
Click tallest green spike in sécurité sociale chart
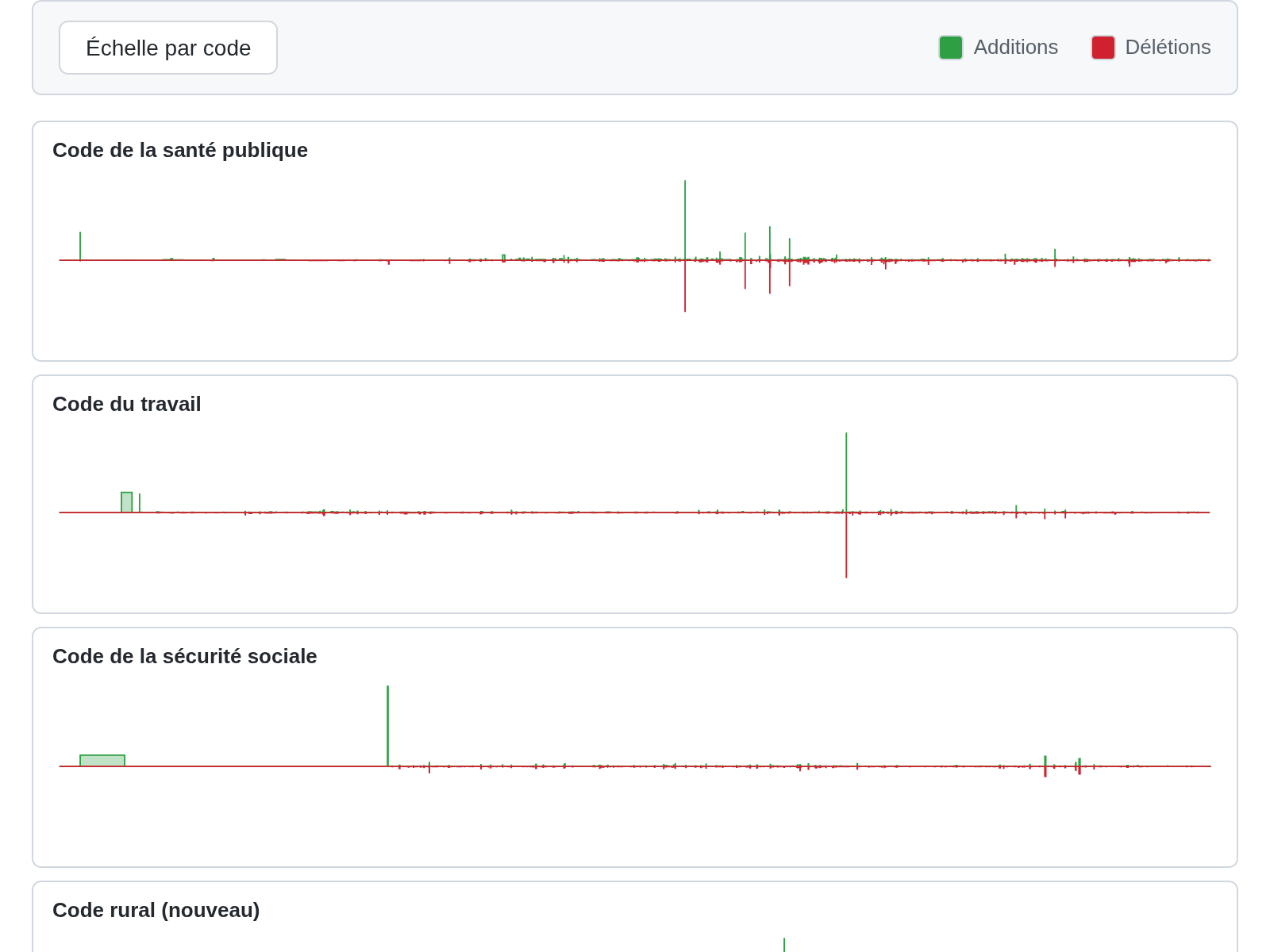pyautogui.click(x=387, y=724)
